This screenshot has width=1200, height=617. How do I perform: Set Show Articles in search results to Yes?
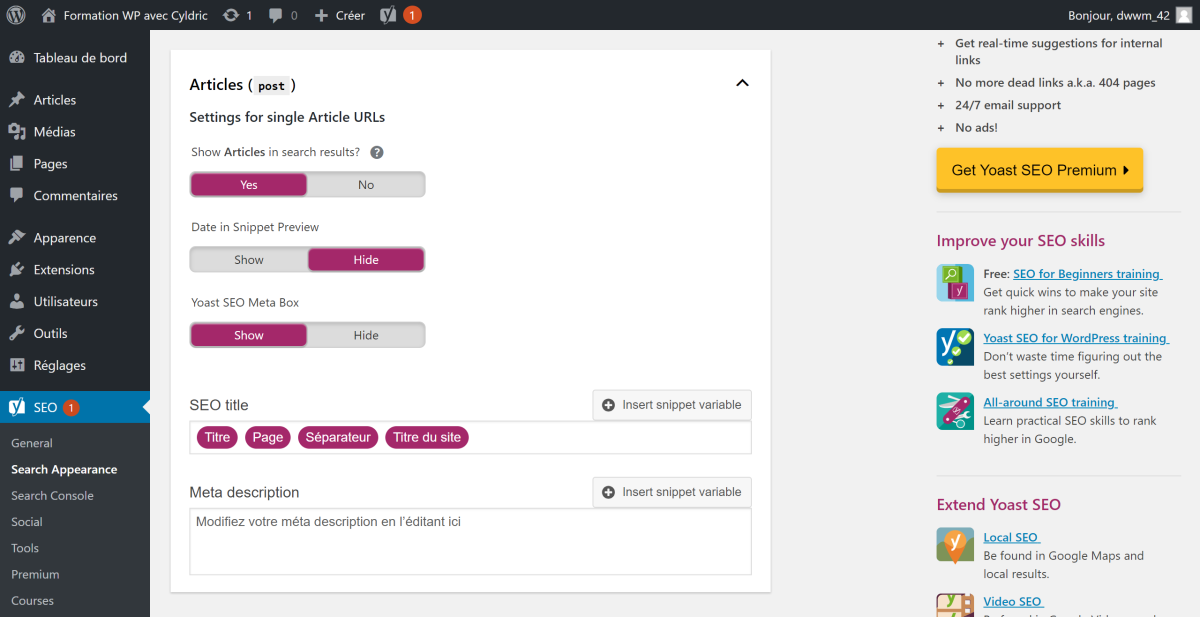click(x=249, y=185)
